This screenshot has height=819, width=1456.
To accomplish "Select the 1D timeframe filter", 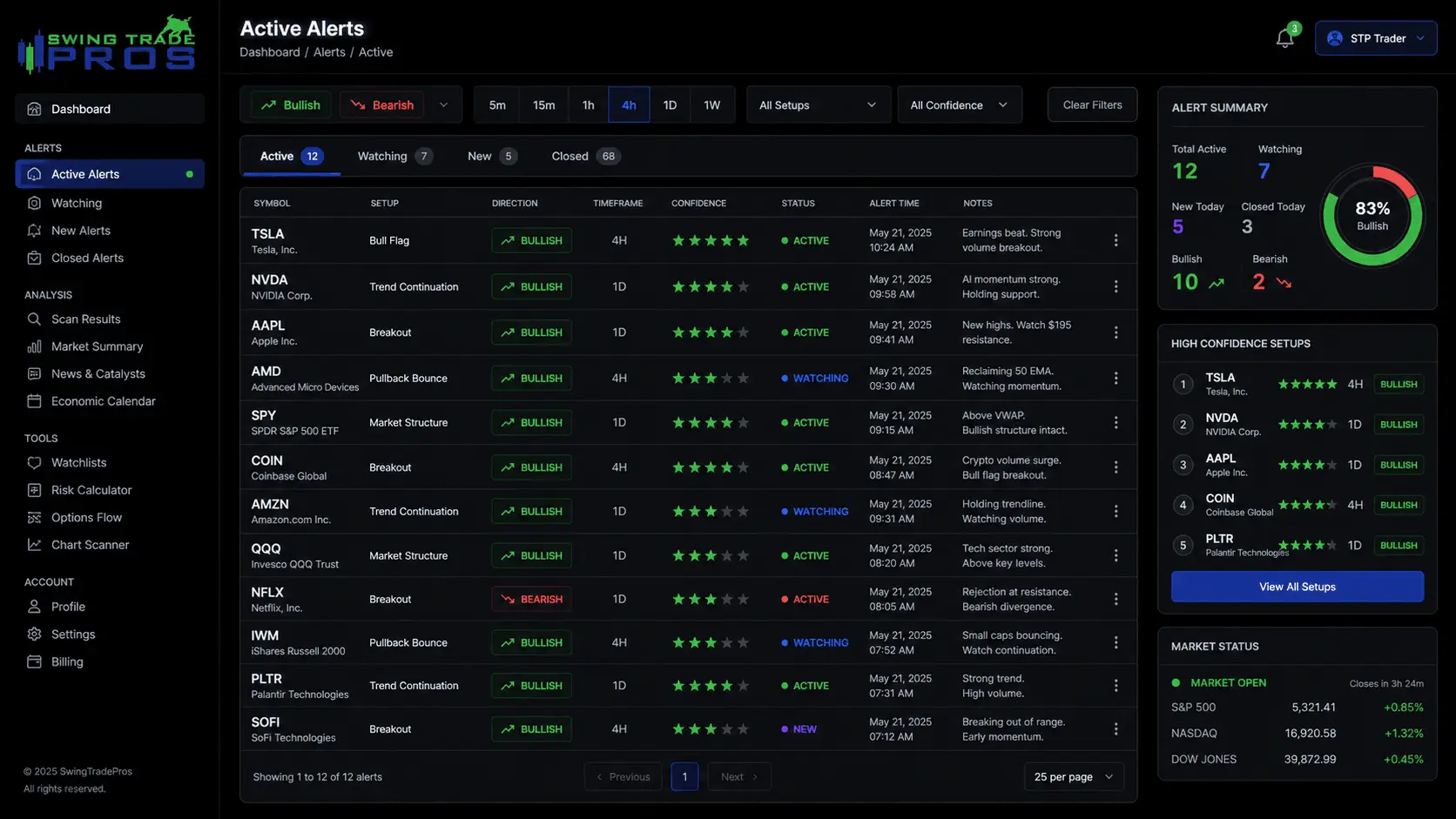I will pyautogui.click(x=670, y=105).
